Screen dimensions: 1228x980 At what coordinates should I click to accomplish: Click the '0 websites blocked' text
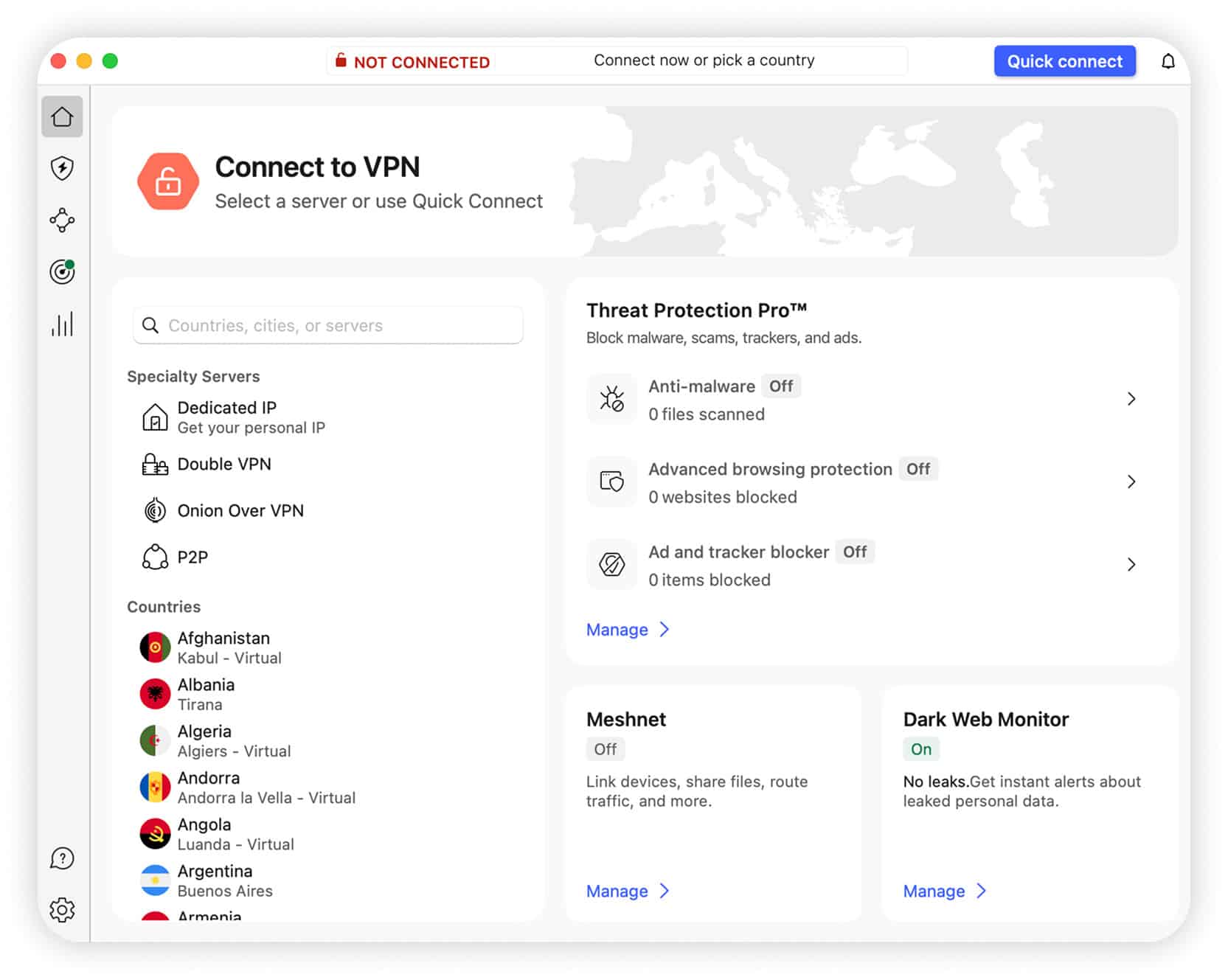pos(723,497)
